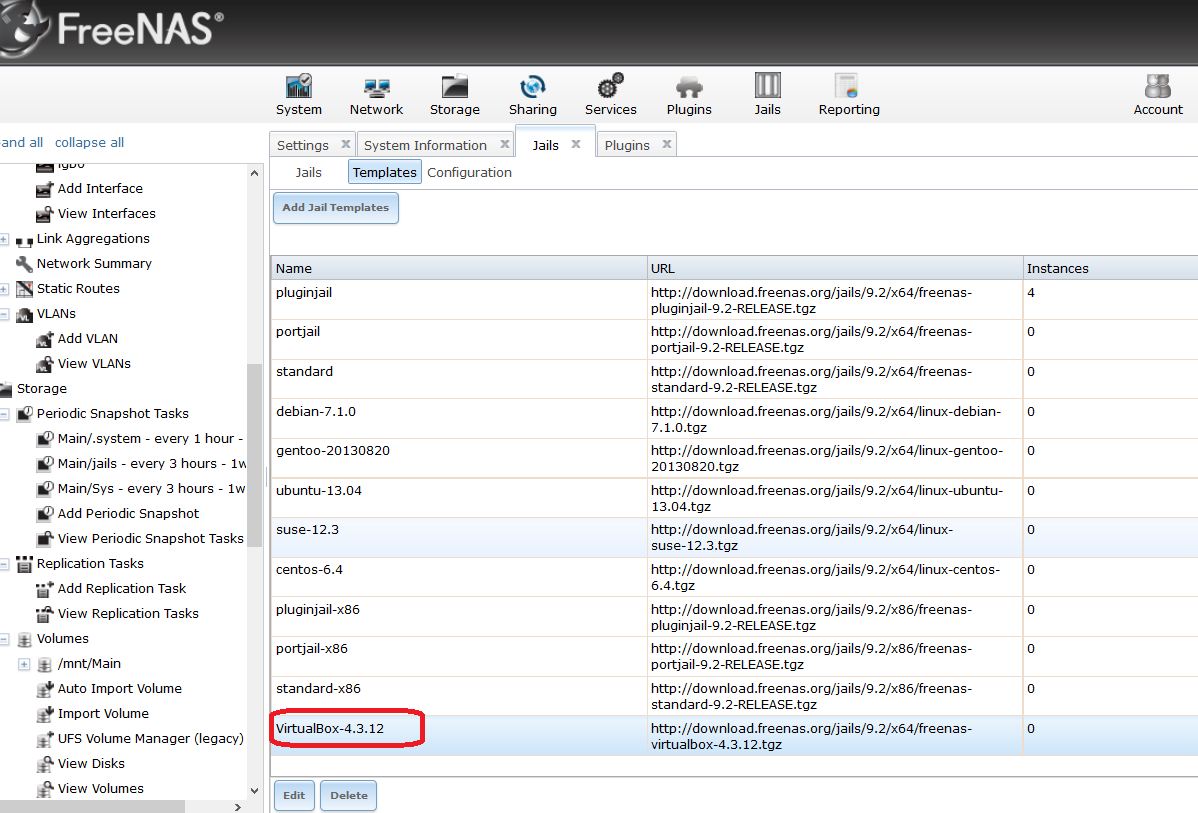Click the View Replication Tasks icon
This screenshot has height=813, width=1198.
45,614
